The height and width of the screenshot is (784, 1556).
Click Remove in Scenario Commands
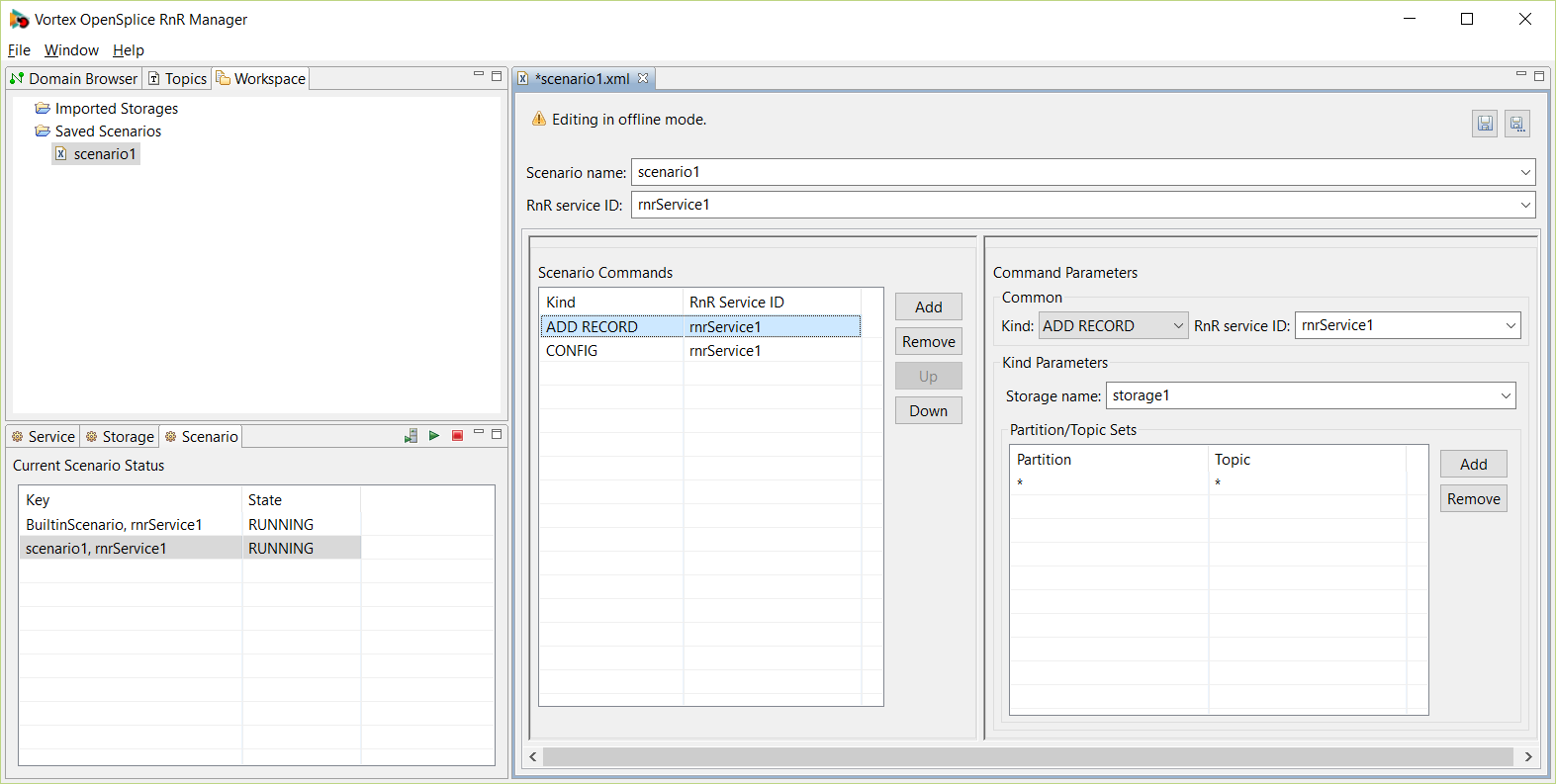pos(929,341)
